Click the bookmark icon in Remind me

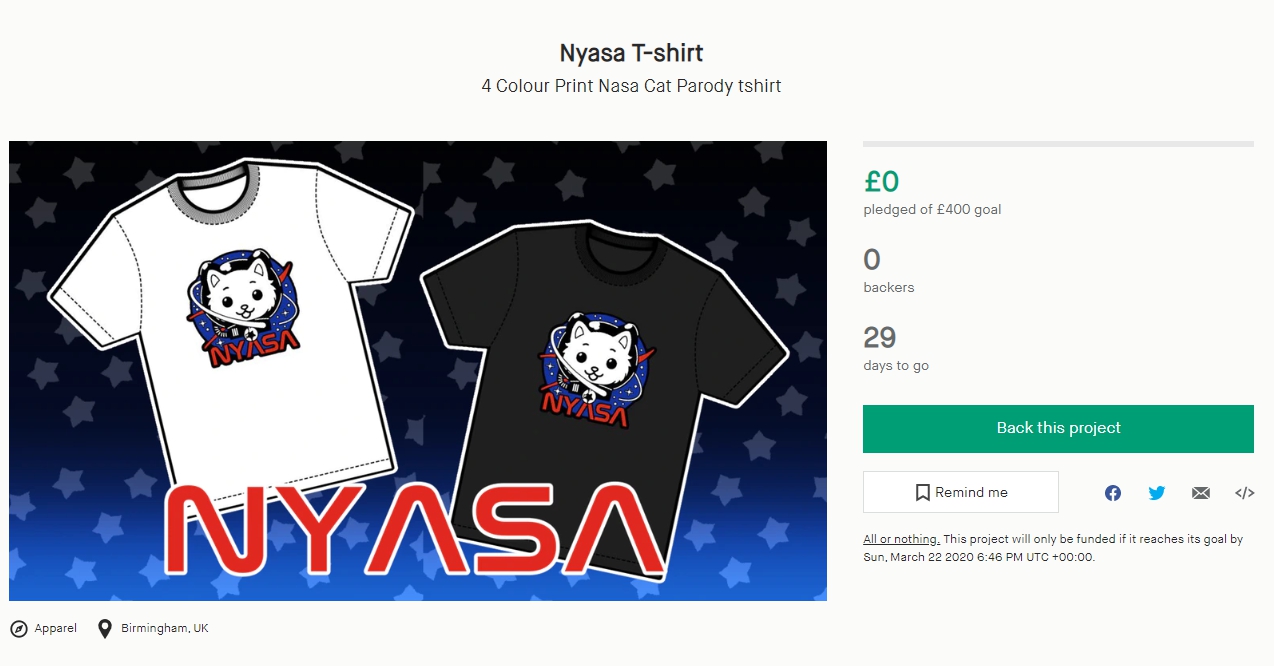tap(923, 492)
